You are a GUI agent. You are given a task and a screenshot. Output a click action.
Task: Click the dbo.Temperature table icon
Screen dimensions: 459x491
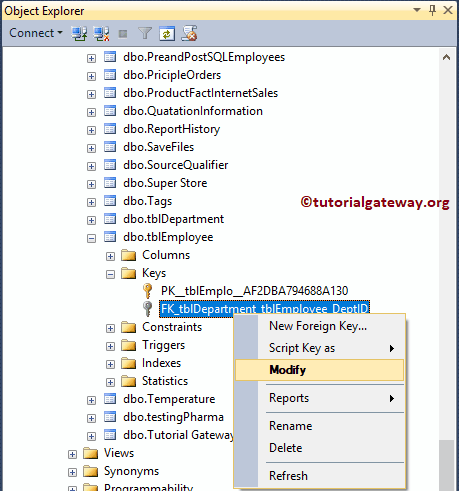(x=110, y=399)
